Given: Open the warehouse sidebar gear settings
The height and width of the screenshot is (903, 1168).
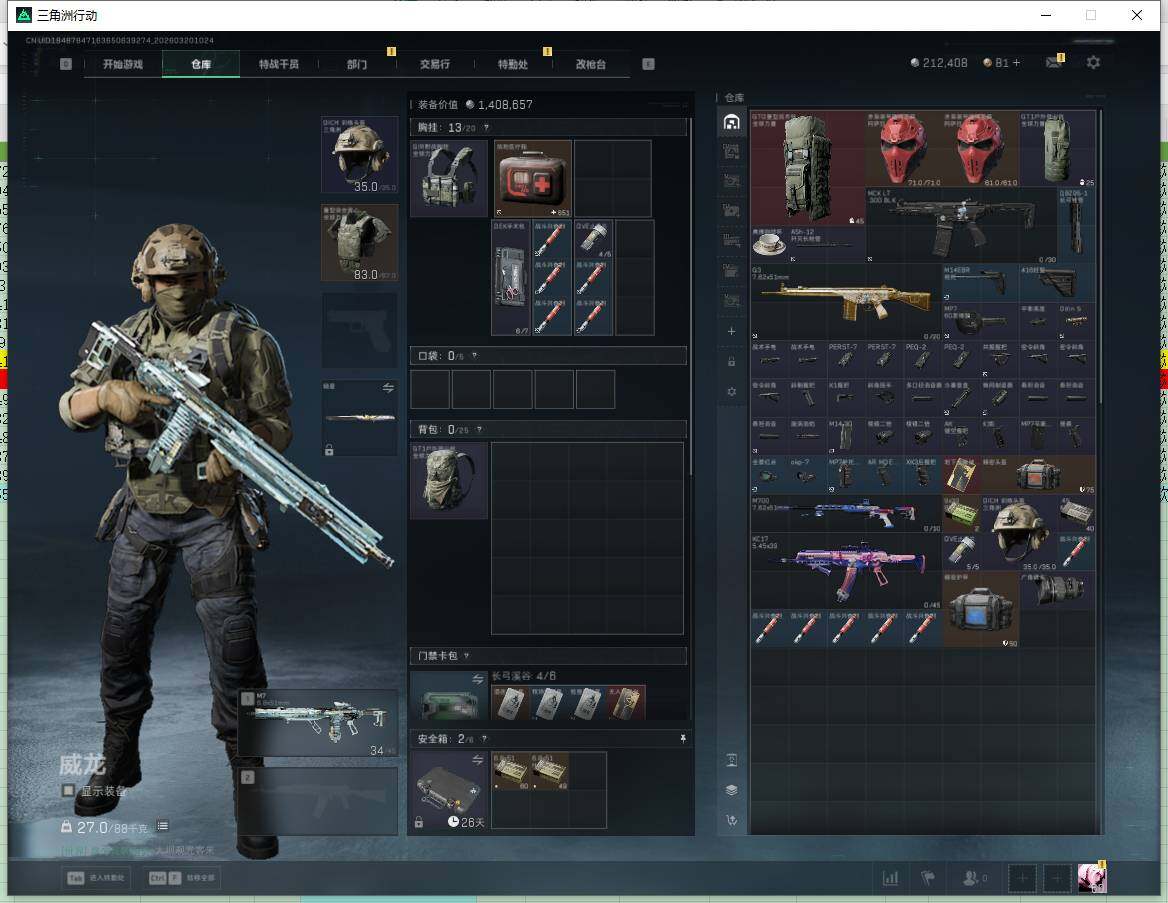Looking at the screenshot, I should 731,391.
